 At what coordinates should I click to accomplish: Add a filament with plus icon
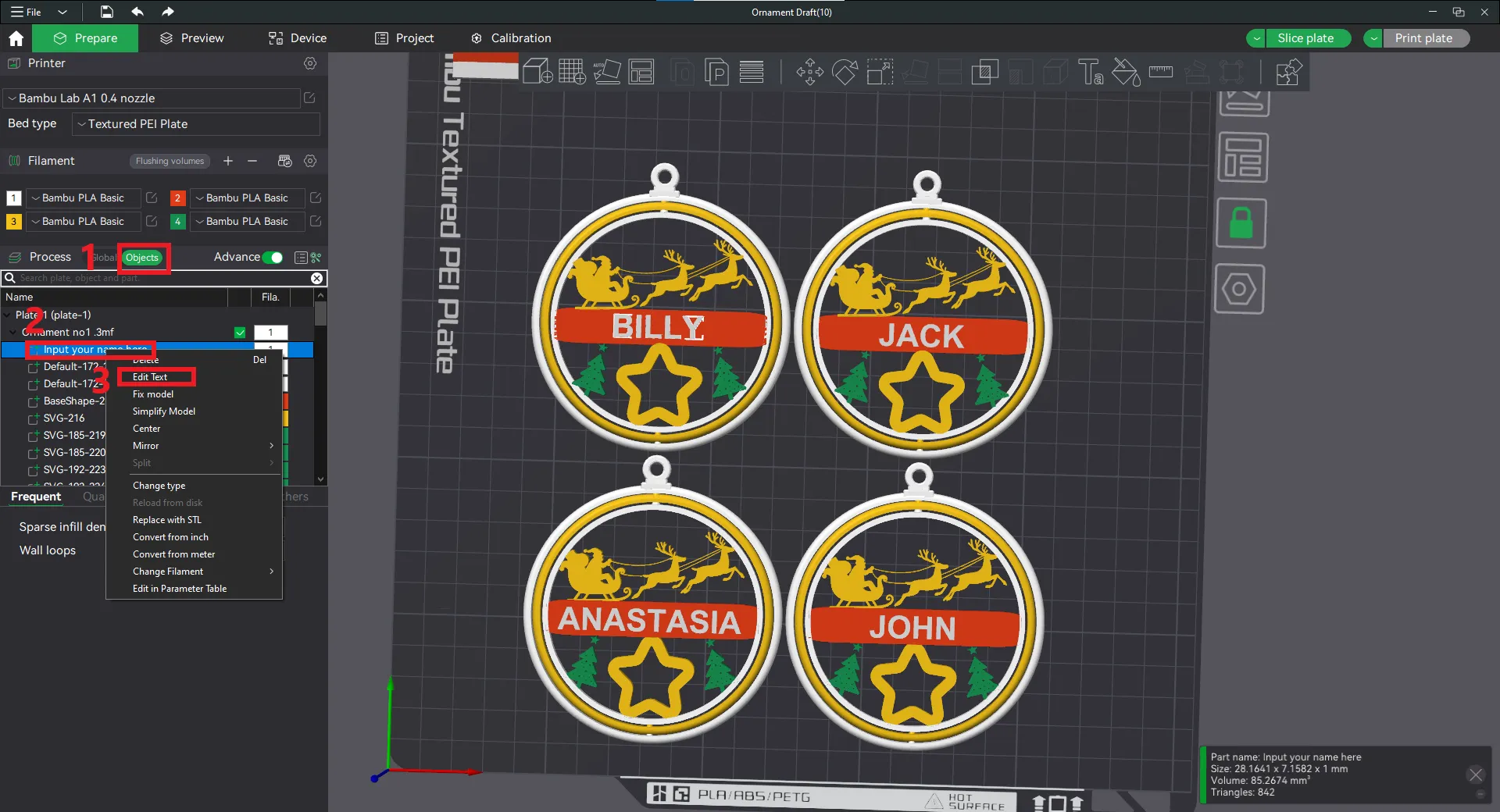point(228,161)
